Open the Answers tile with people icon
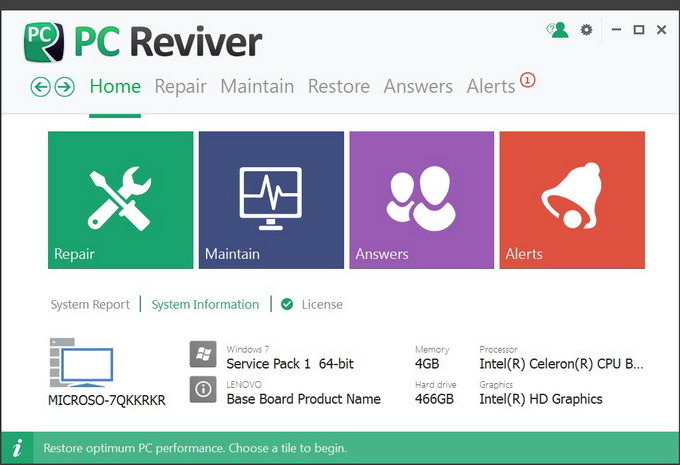The height and width of the screenshot is (465, 680). point(422,200)
